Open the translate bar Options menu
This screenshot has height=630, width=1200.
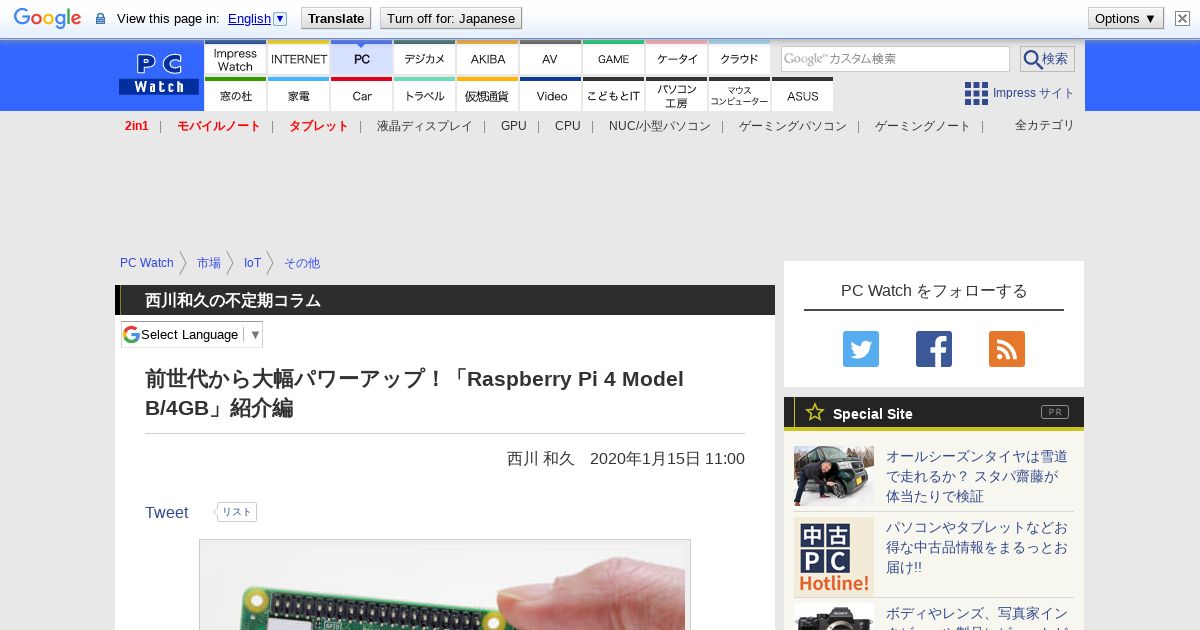1125,18
